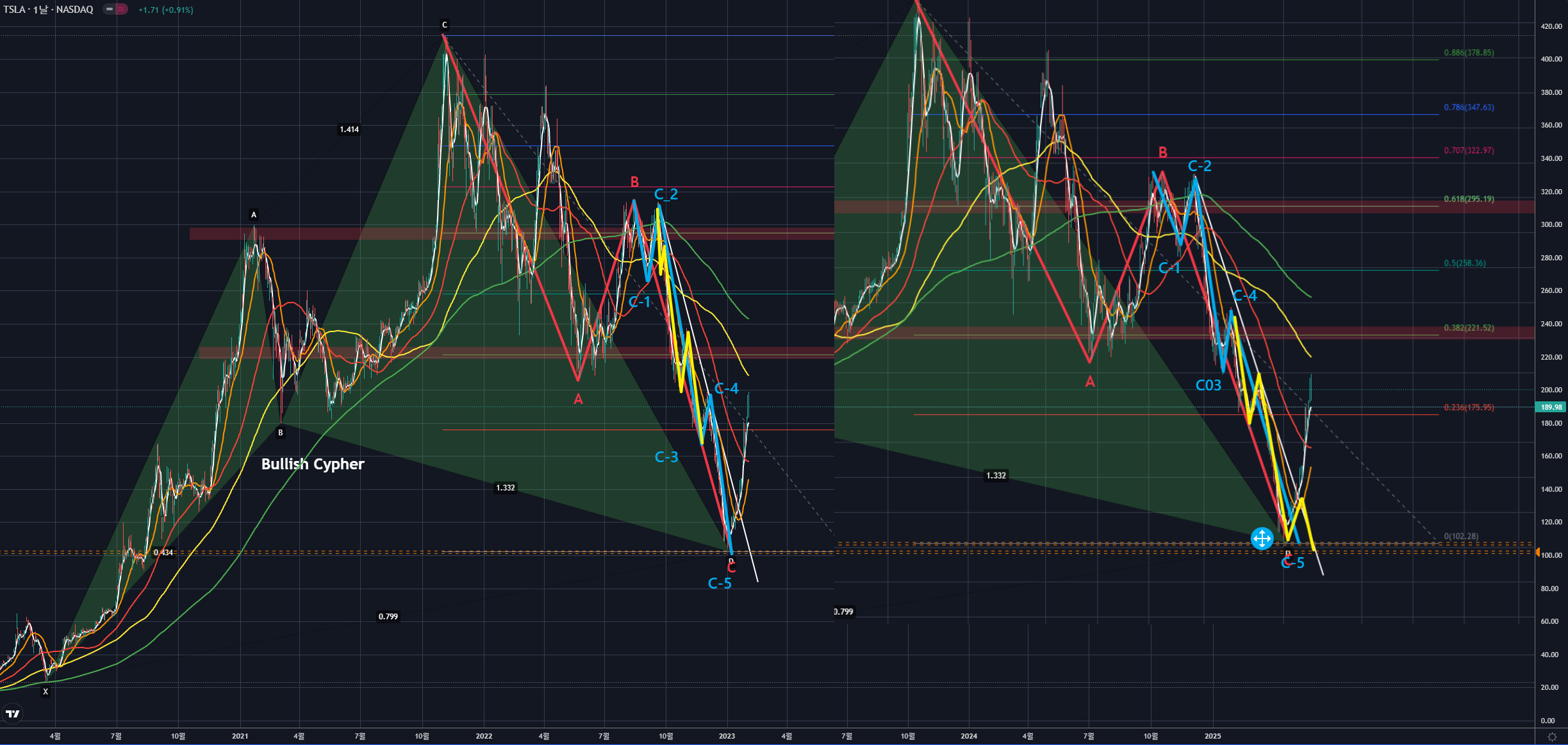The width and height of the screenshot is (1568, 745).
Task: Click the 420.00 label on price scale
Action: coord(1551,26)
